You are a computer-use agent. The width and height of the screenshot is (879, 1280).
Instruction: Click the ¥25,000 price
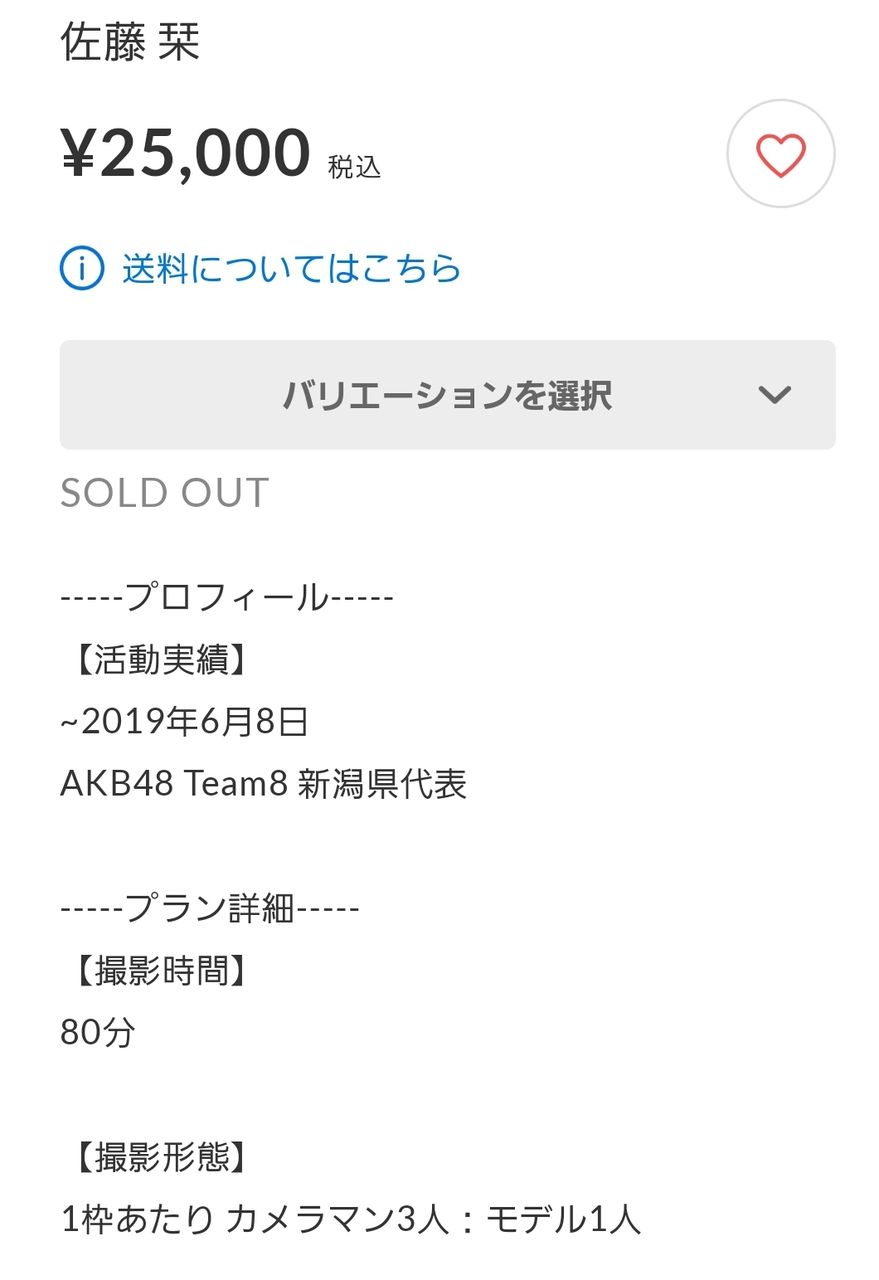[x=186, y=153]
